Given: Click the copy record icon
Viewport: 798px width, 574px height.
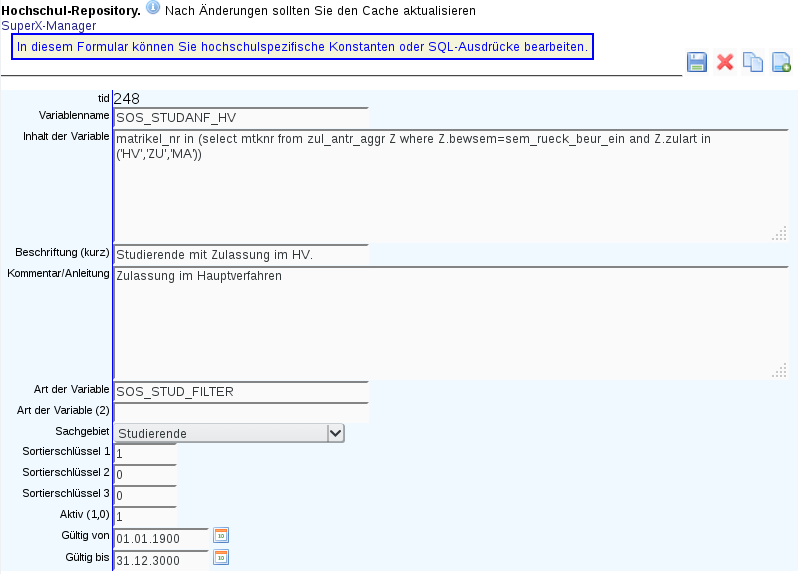Looking at the screenshot, I should 753,62.
